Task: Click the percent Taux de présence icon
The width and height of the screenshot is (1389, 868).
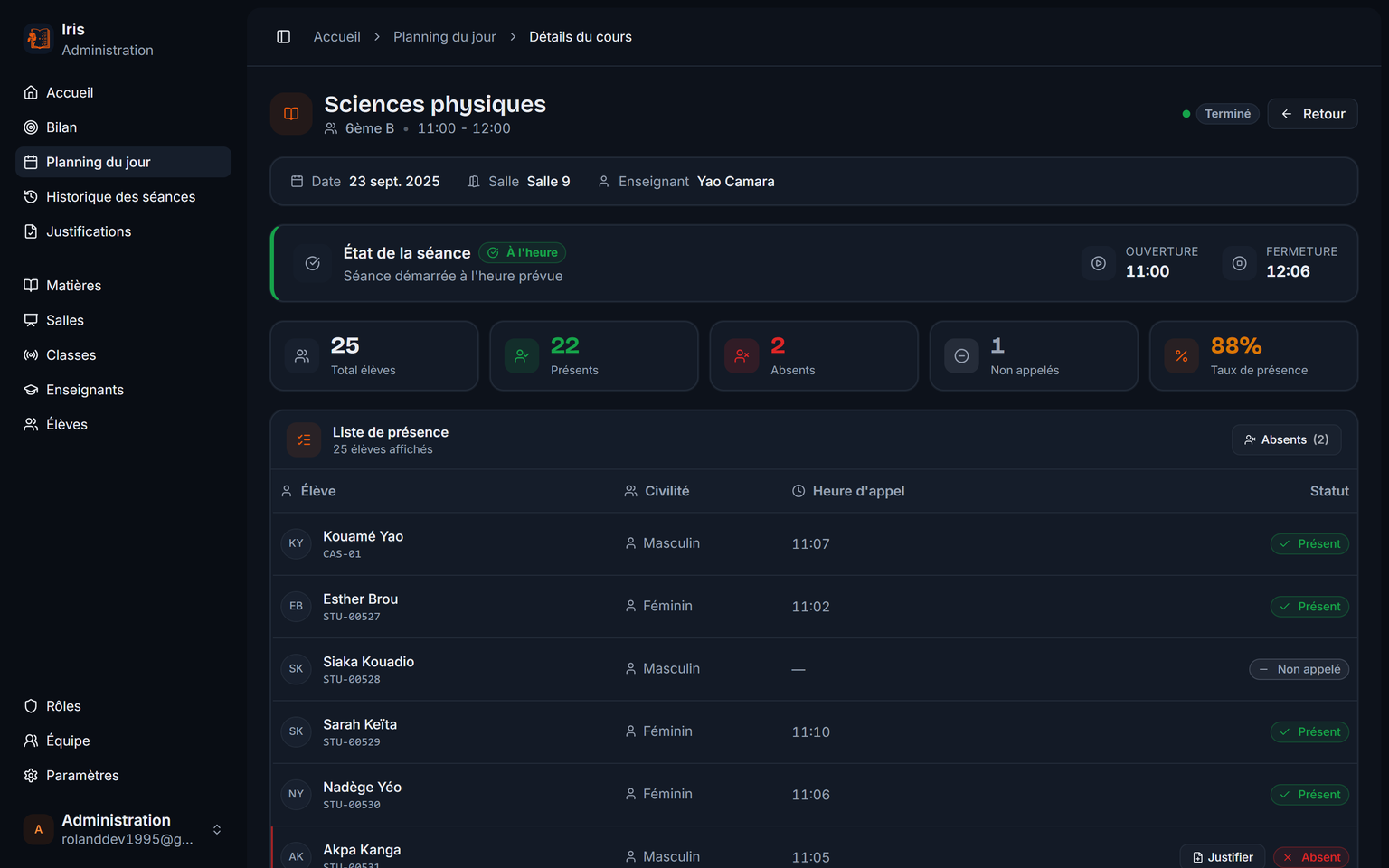Action: coord(1182,356)
